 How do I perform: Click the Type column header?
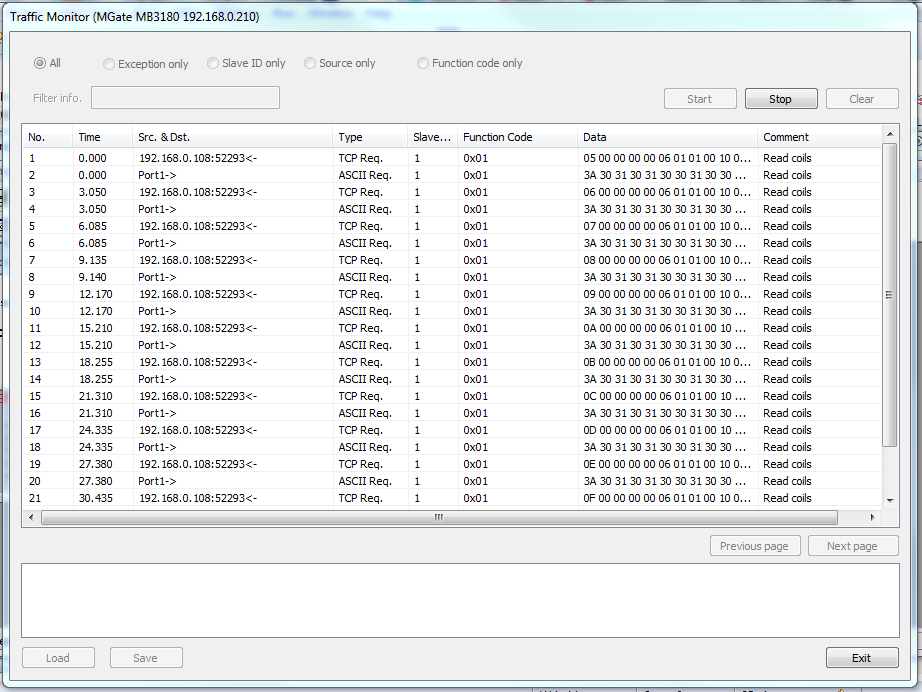coord(370,137)
